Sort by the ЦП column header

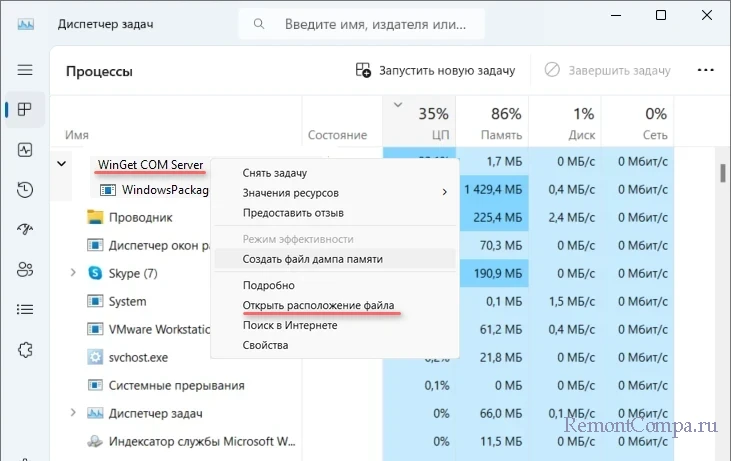tap(420, 121)
